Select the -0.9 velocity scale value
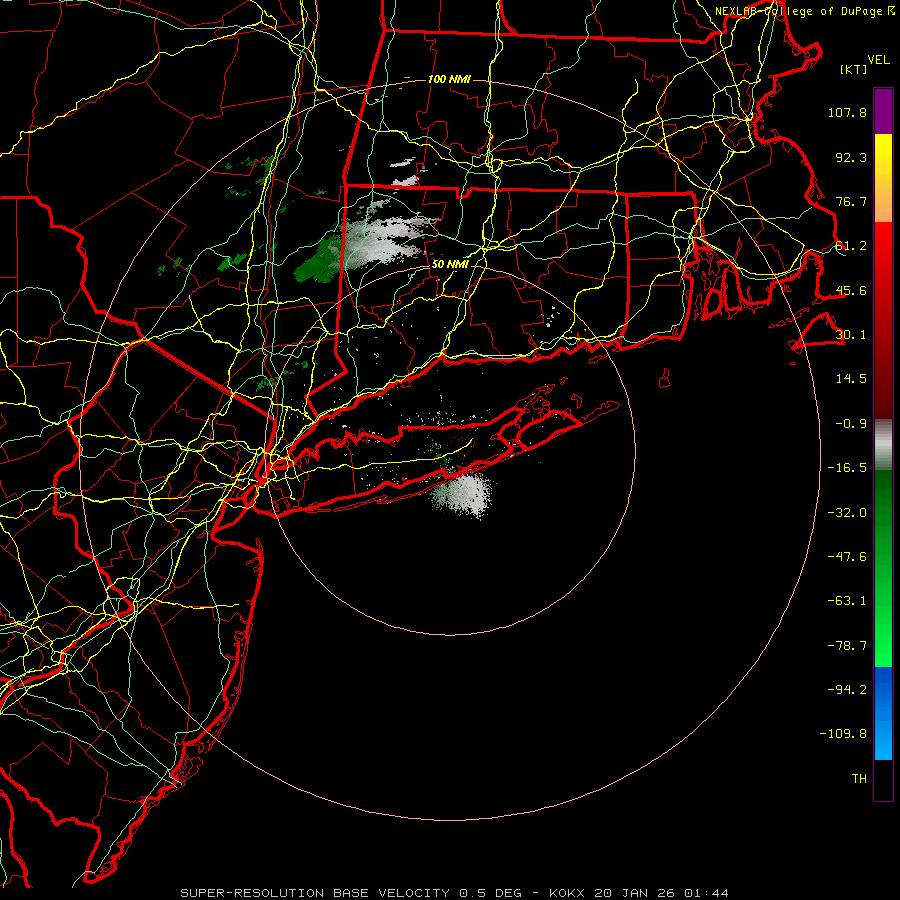 click(851, 424)
